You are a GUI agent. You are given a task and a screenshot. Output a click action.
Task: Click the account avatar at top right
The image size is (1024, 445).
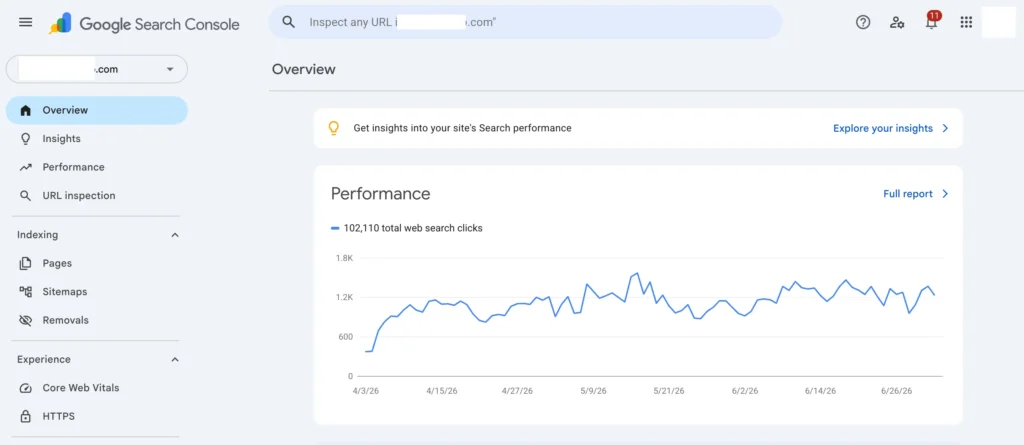pyautogui.click(x=999, y=22)
